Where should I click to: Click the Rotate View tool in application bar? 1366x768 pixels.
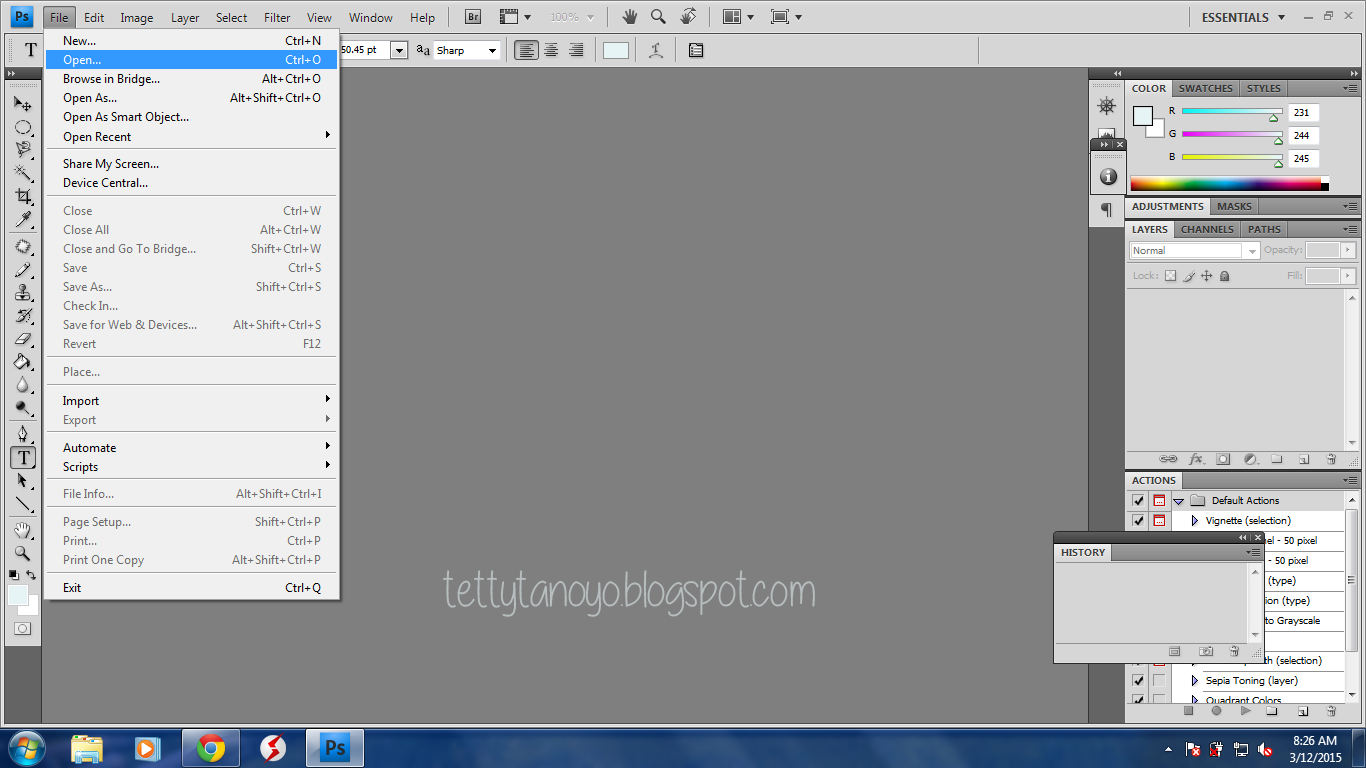[x=688, y=17]
